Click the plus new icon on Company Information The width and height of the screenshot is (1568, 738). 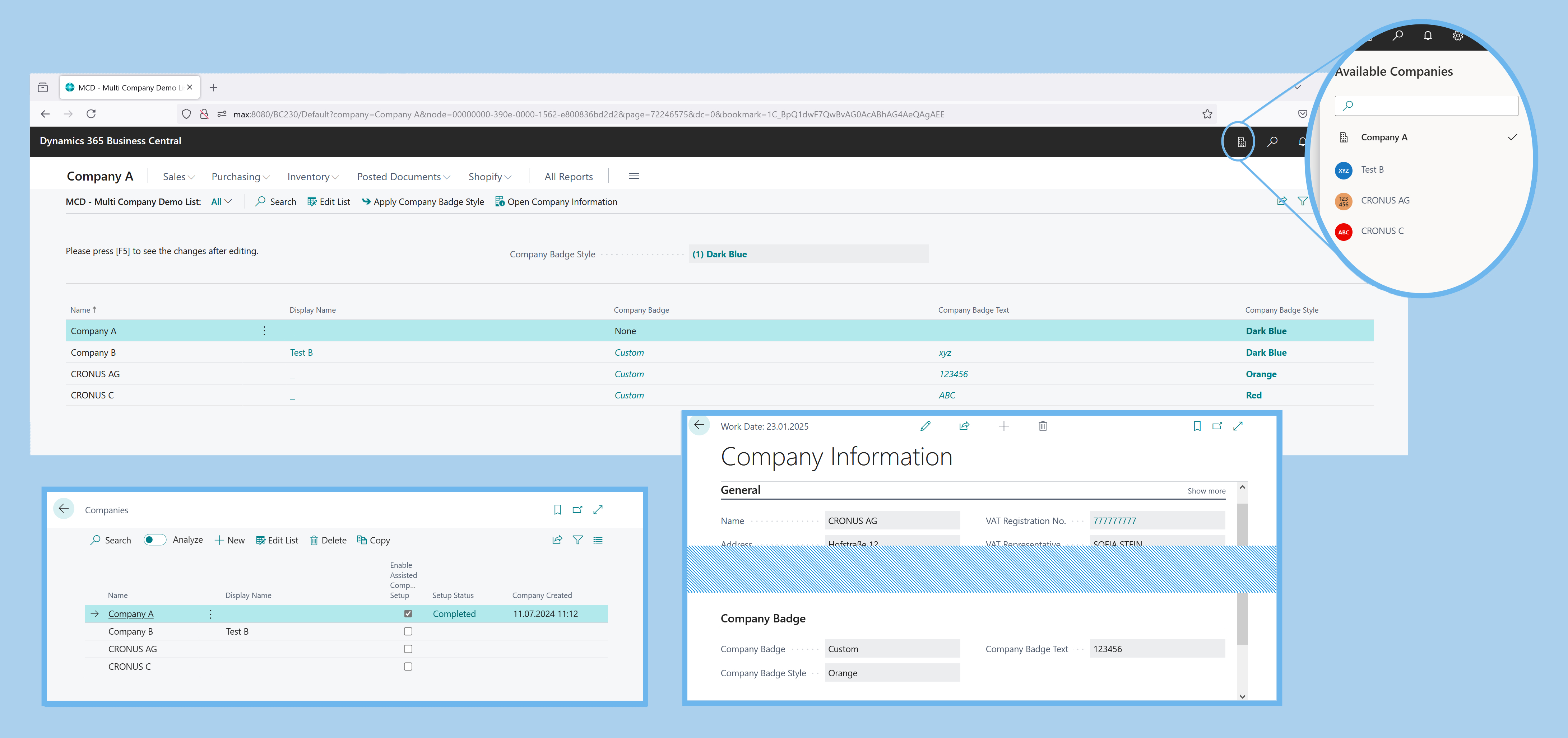[1003, 426]
